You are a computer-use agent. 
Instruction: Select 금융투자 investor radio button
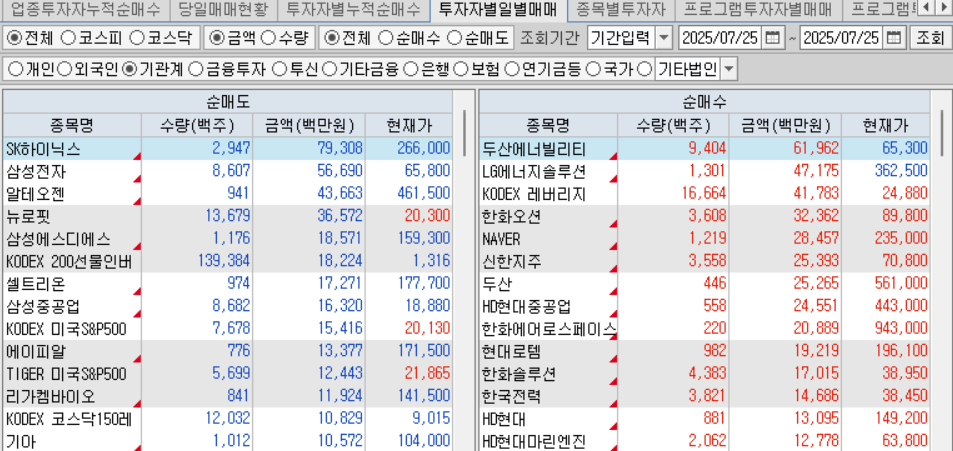pos(196,69)
